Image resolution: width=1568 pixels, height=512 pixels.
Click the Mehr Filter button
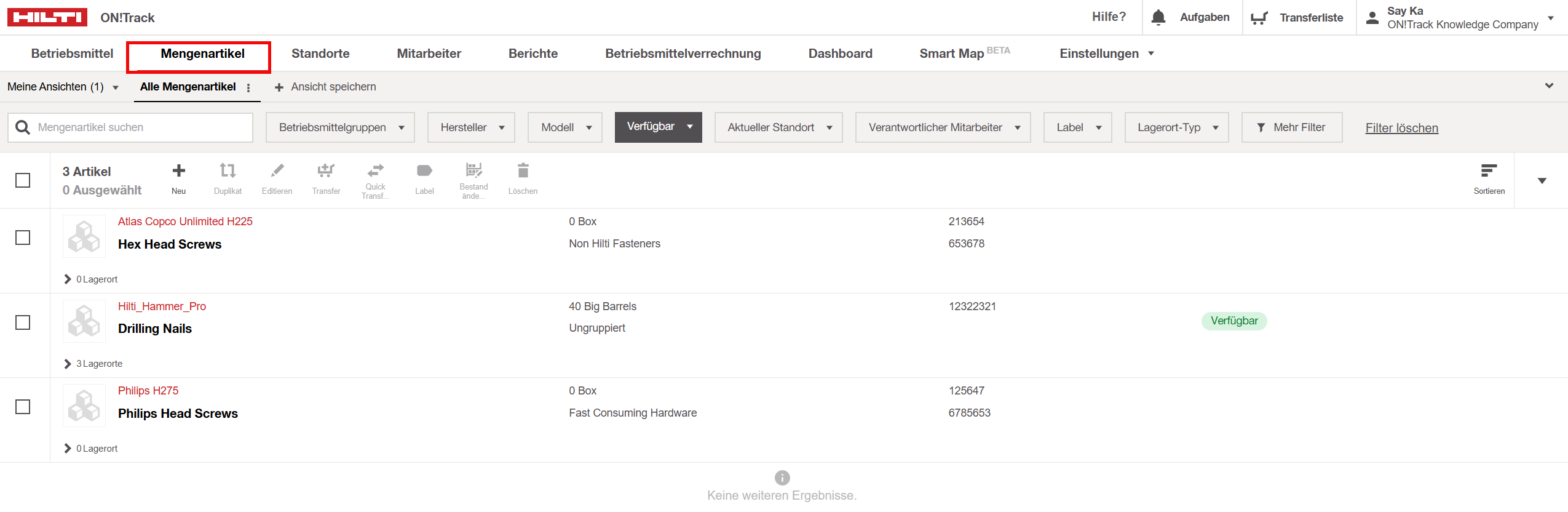click(1291, 127)
